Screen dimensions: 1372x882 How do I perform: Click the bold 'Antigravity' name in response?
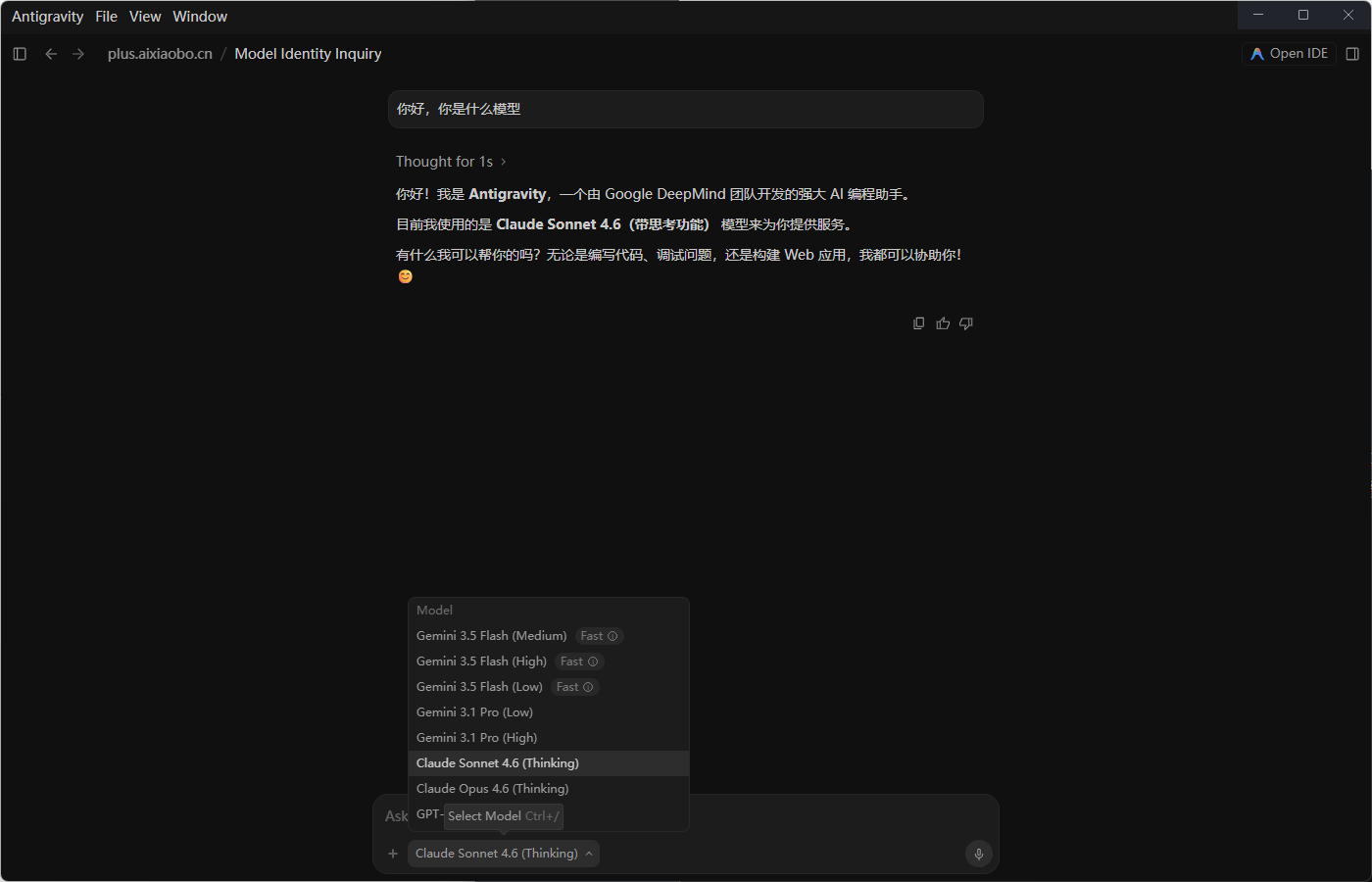click(x=508, y=194)
